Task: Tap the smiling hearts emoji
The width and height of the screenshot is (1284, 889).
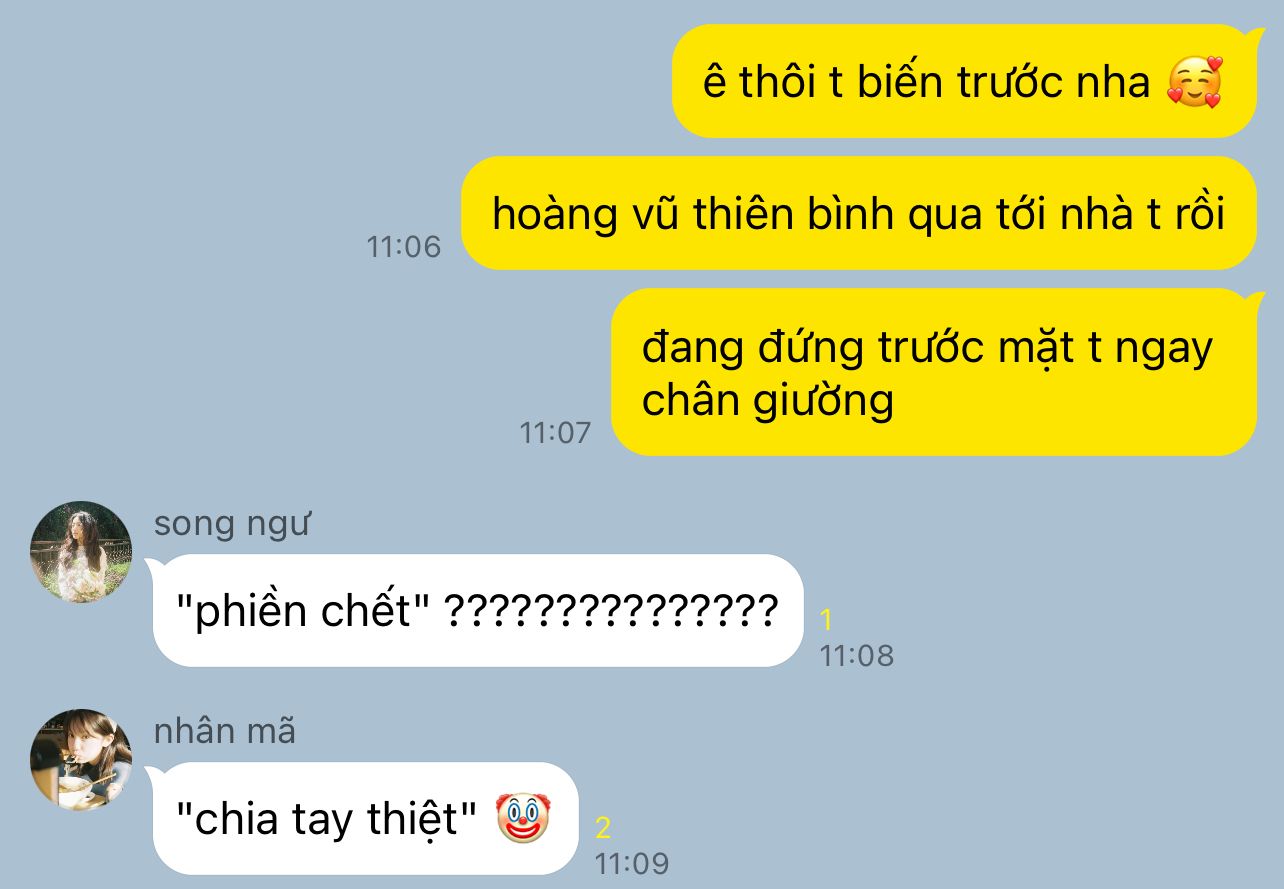Action: click(x=1195, y=82)
